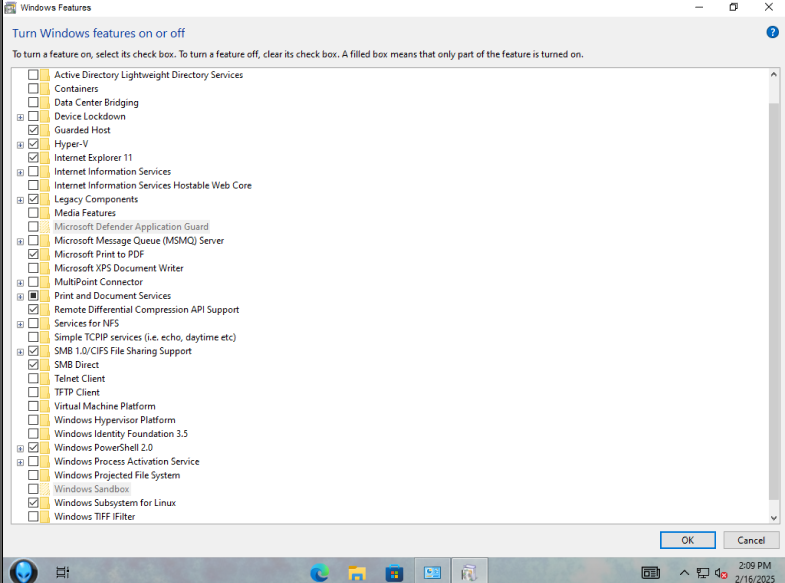The height and width of the screenshot is (583, 785).
Task: Expand the MultiPoint Connector node
Action: pos(20,283)
